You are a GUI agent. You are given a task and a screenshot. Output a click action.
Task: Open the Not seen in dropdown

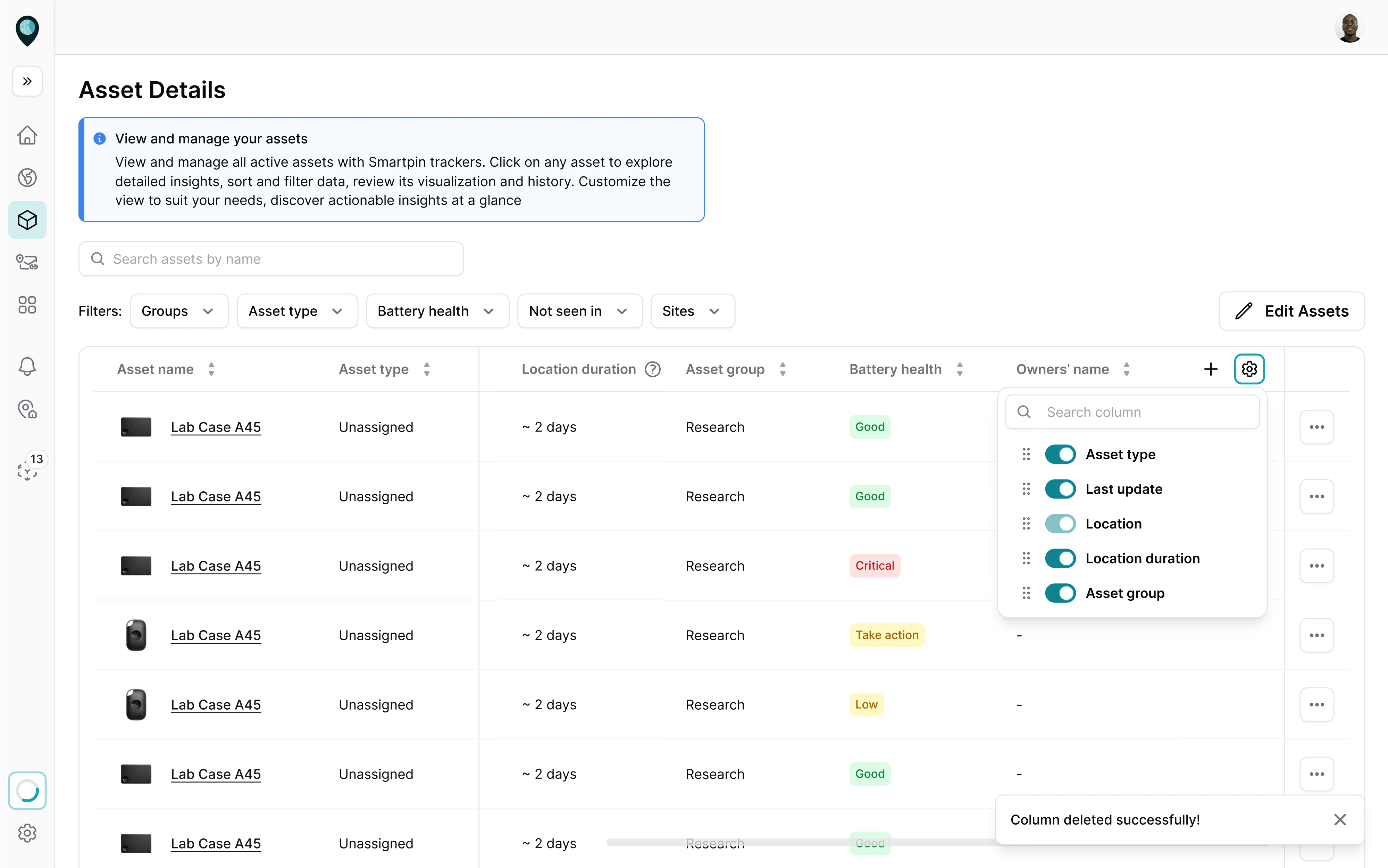coord(579,311)
